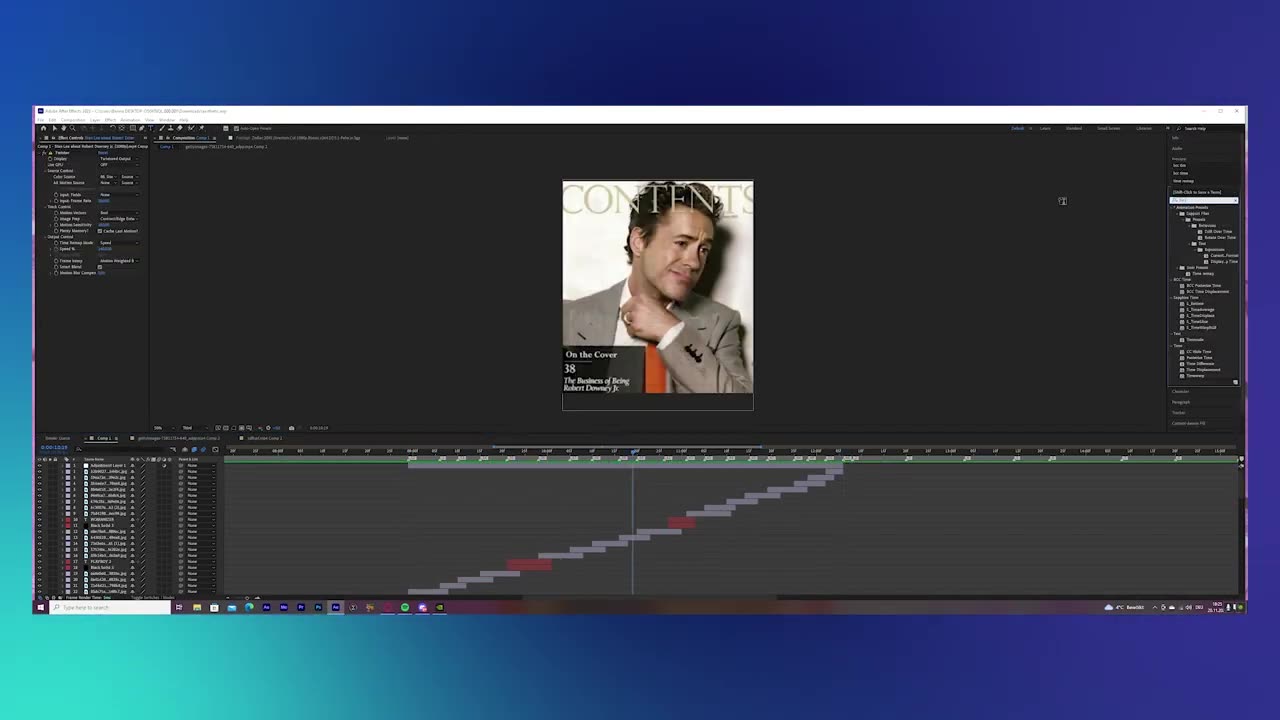Open the Frame Interp dropdown
1280x720 pixels.
pos(119,261)
